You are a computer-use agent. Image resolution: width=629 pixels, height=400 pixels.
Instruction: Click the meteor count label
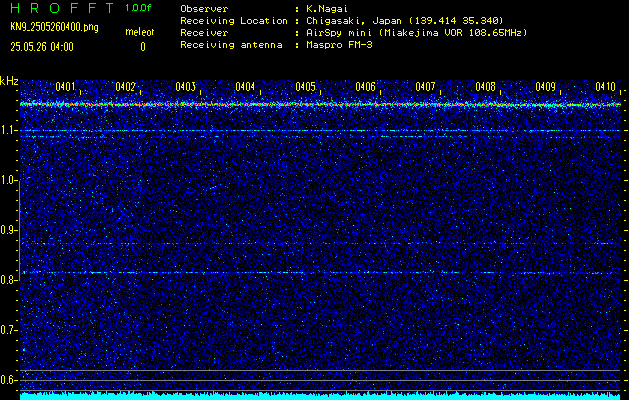click(140, 32)
